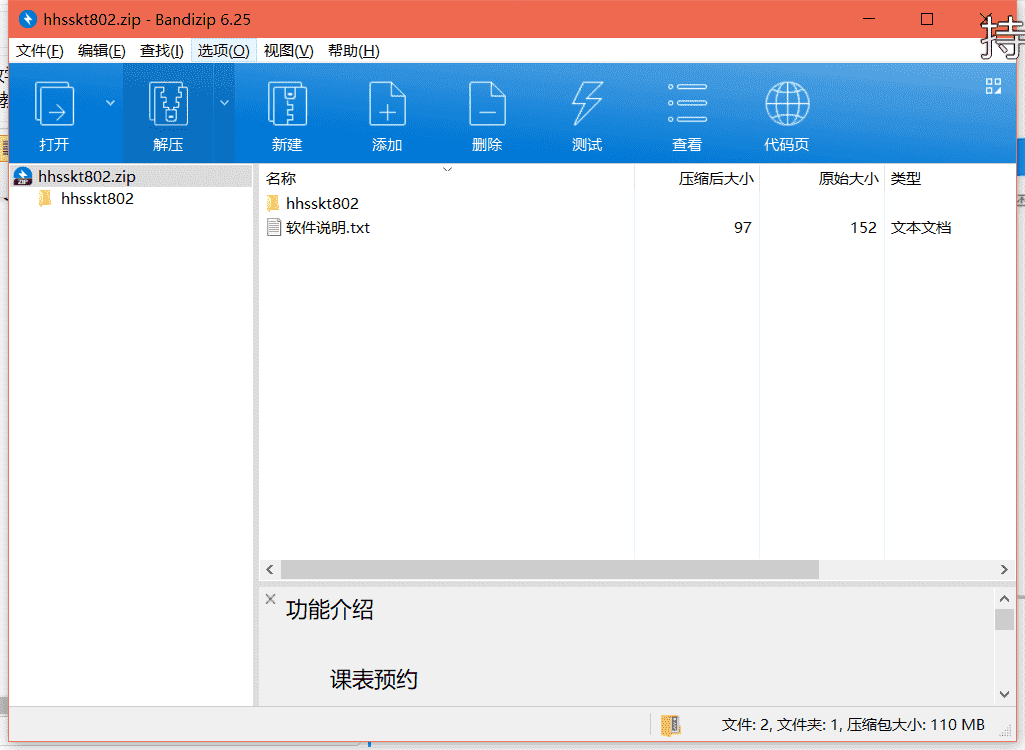
Task: Click the text file icon of 软件说明.txt
Action: [x=274, y=228]
